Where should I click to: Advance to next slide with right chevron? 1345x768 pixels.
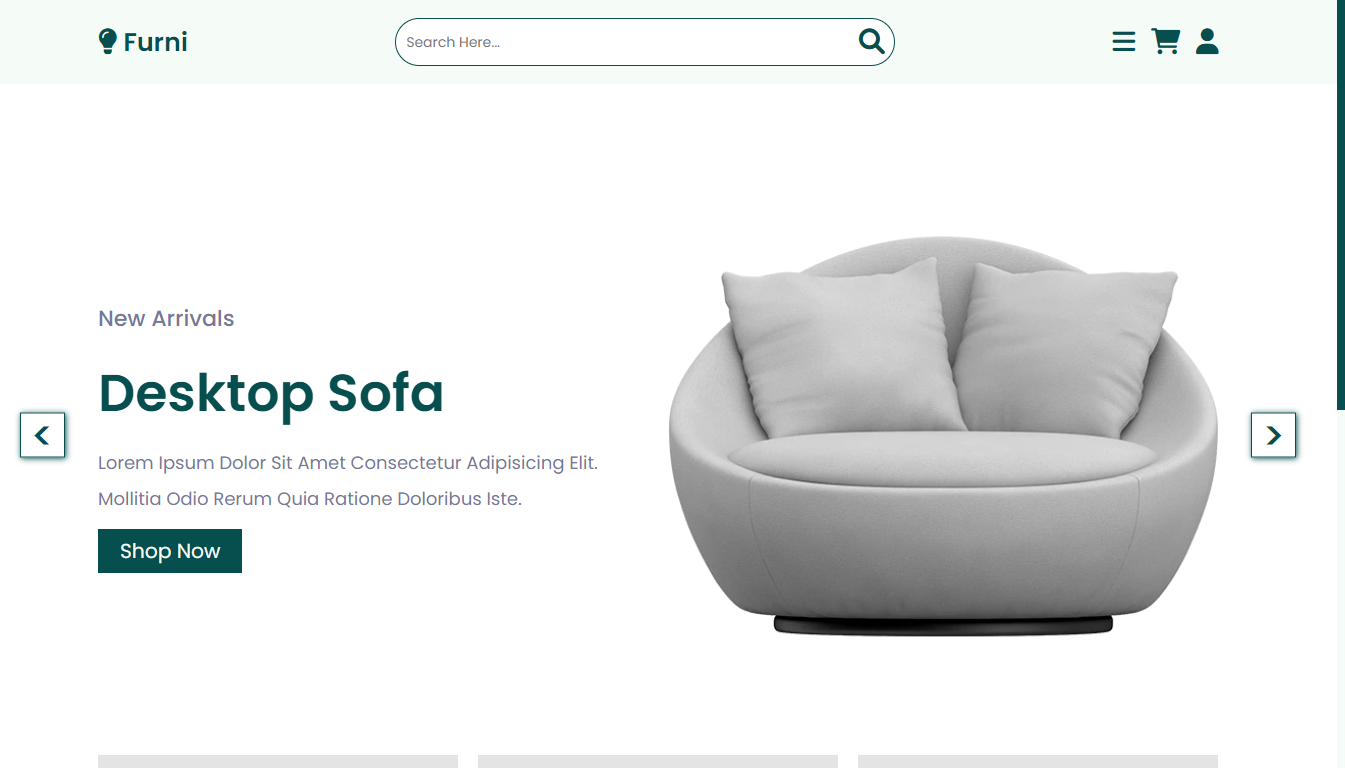coord(1273,435)
